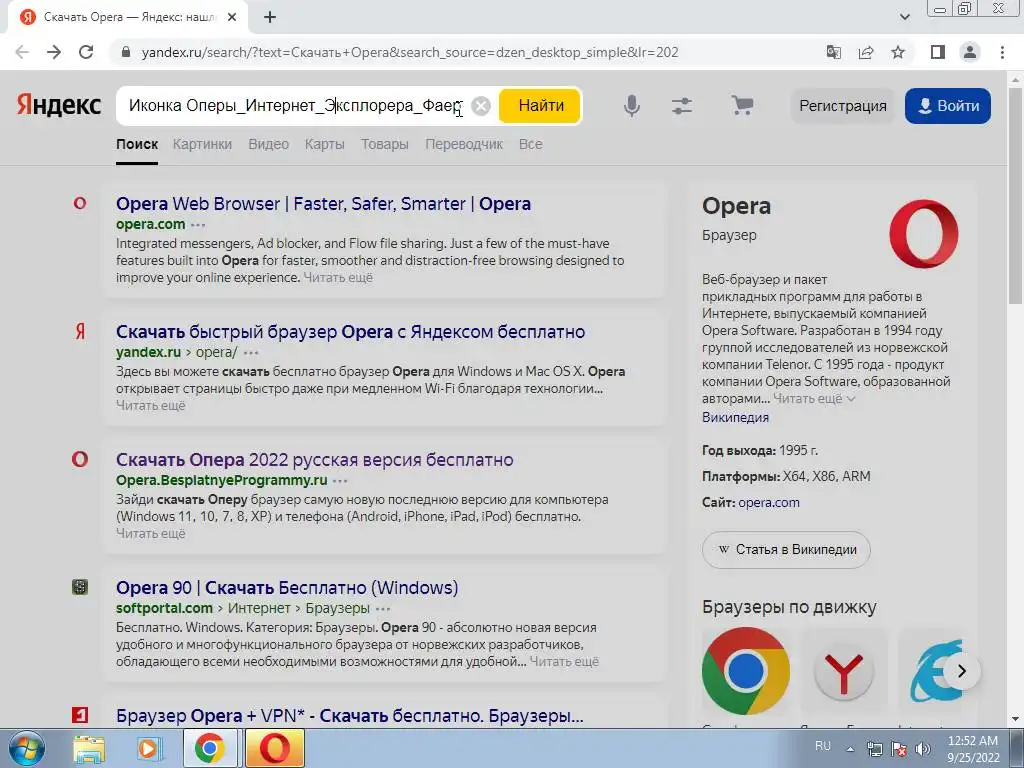Click the green opera.com result link
This screenshot has height=768, width=1024.
[x=151, y=224]
